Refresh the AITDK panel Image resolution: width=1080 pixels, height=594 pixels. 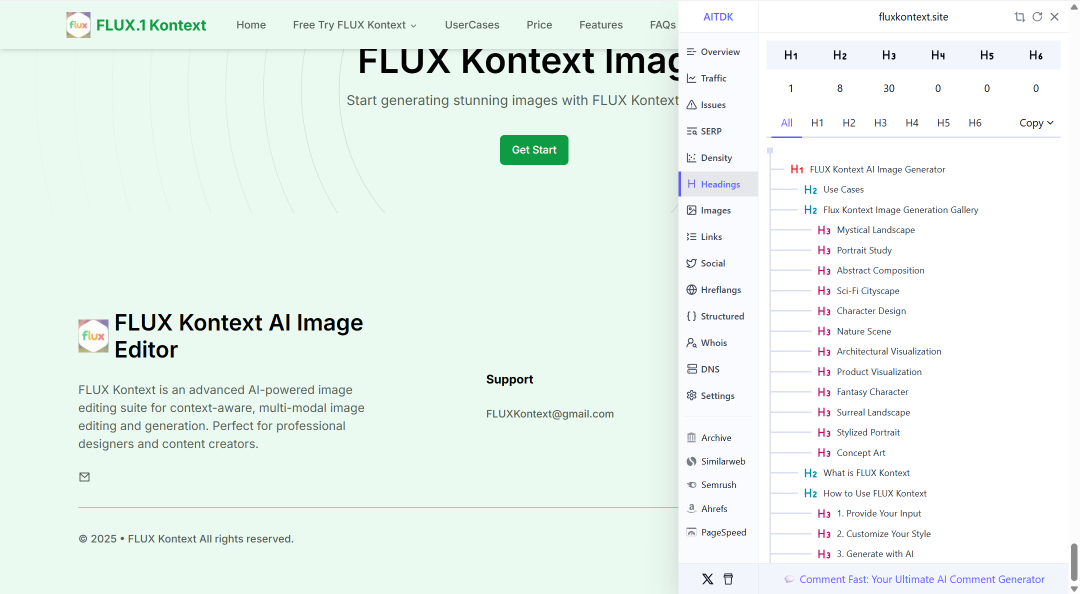pos(1037,17)
